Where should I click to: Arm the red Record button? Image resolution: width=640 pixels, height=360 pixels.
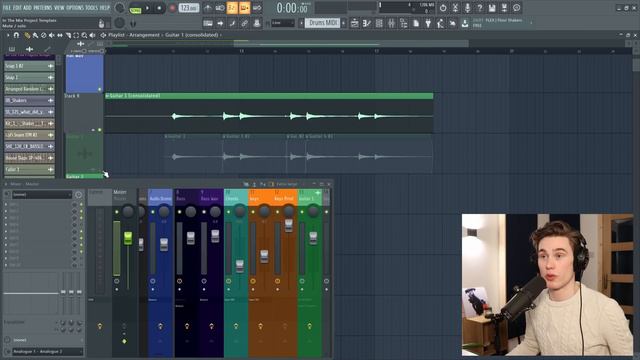172,8
